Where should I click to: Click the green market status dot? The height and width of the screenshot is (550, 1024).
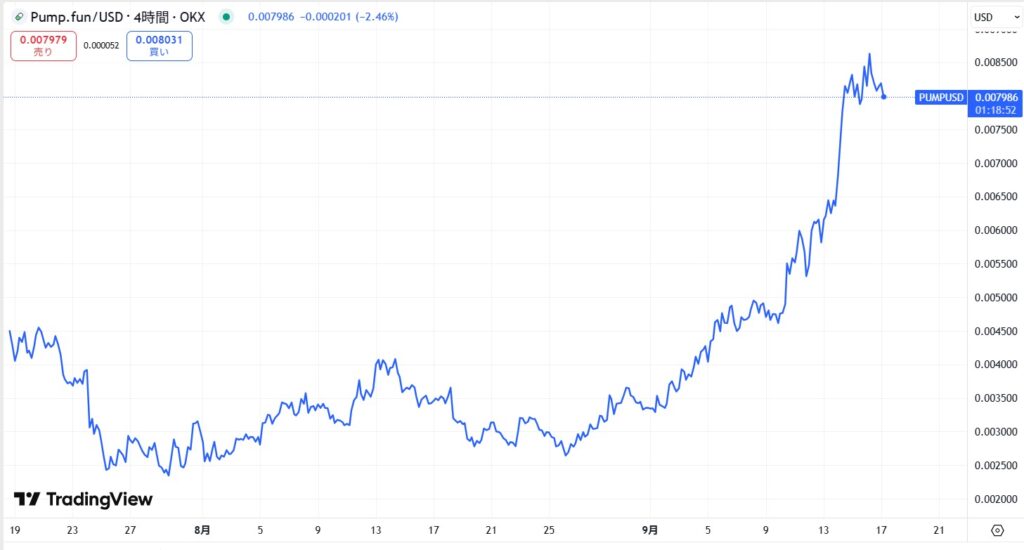(x=226, y=17)
